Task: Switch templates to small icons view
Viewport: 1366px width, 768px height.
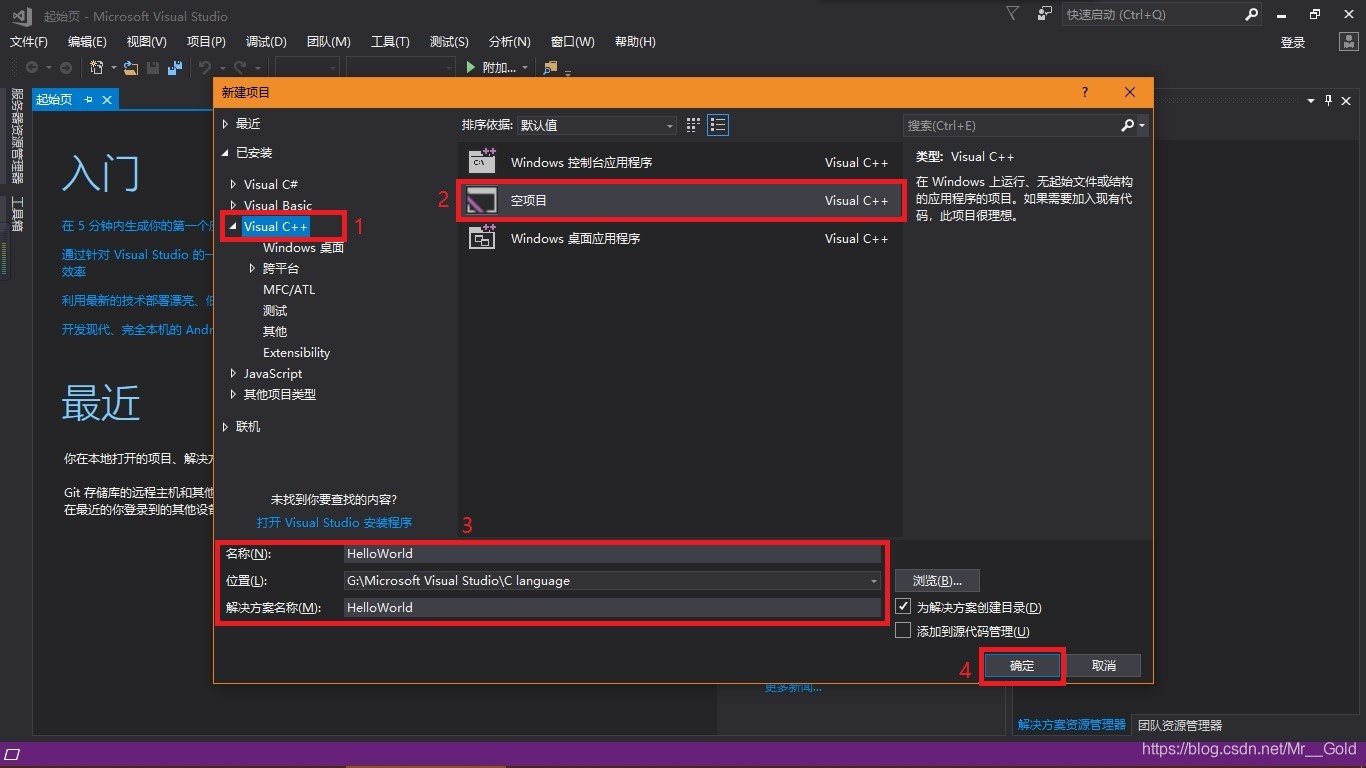Action: 694,125
